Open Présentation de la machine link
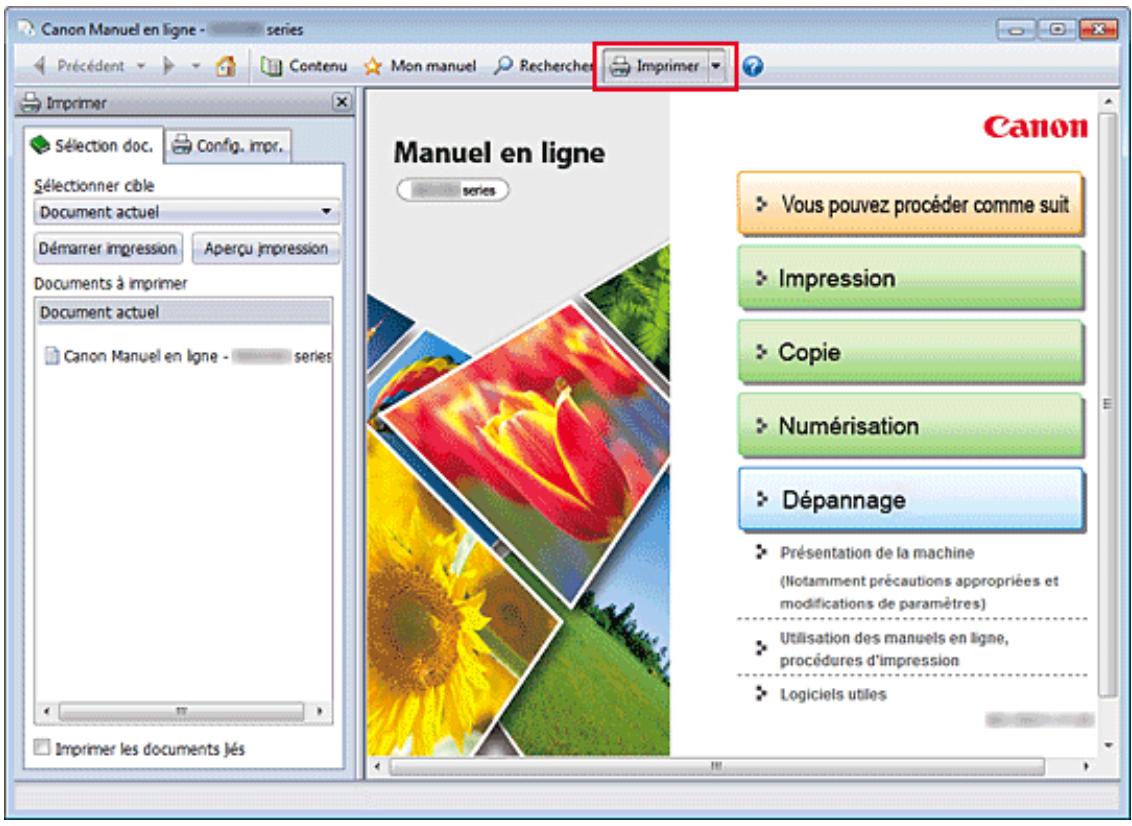1132x826 pixels. pos(876,553)
